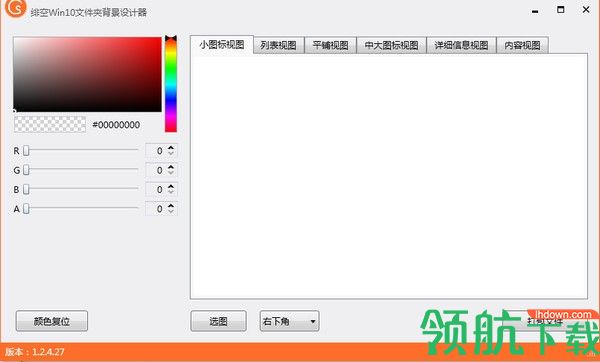Increase the G value with up arrow
Screen dimensions: 600x362
[171, 166]
